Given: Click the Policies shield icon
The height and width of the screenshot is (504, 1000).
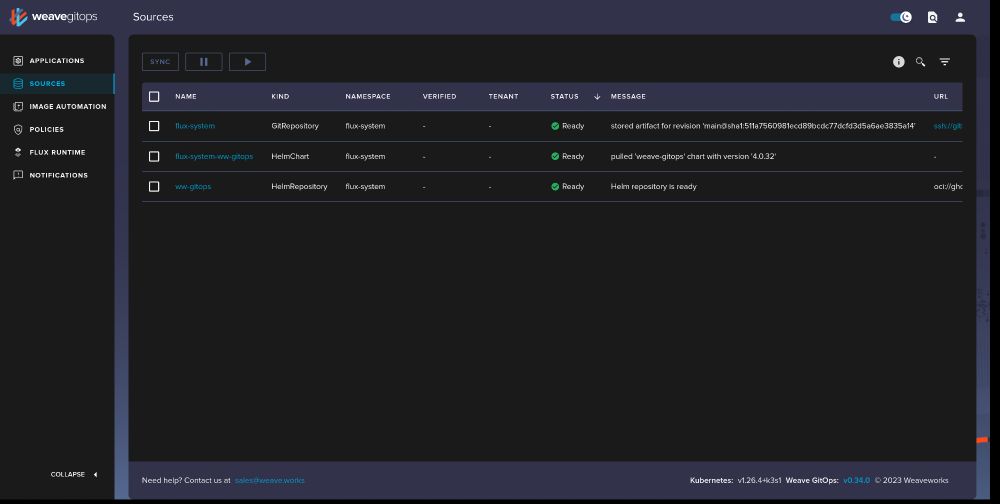Looking at the screenshot, I should [18, 130].
